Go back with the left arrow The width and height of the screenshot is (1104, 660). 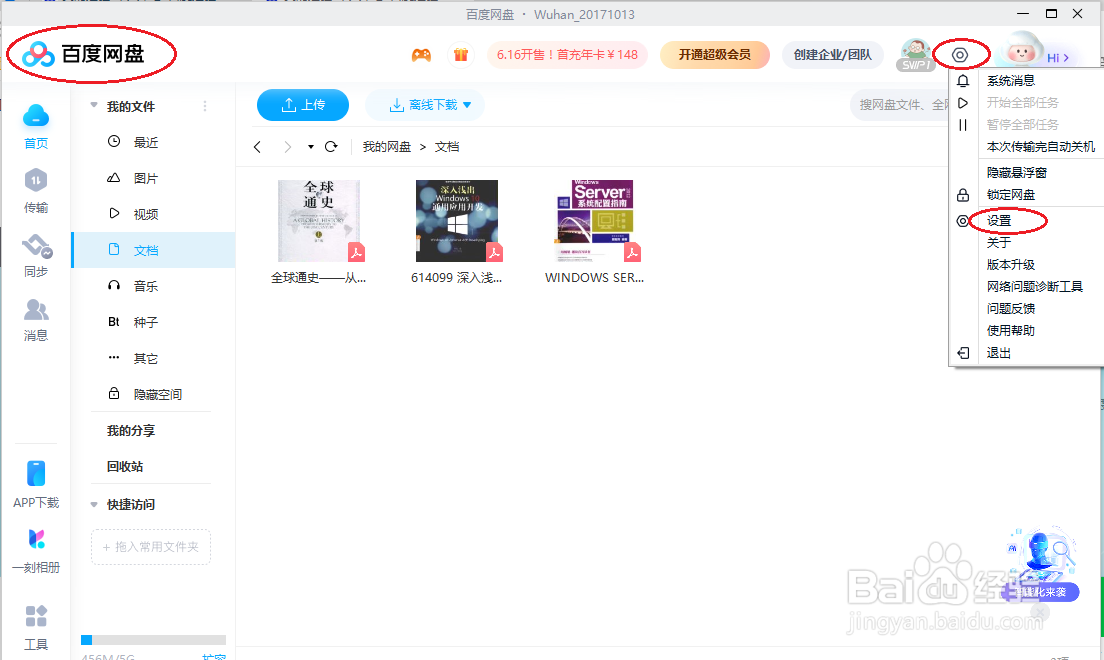(x=258, y=147)
